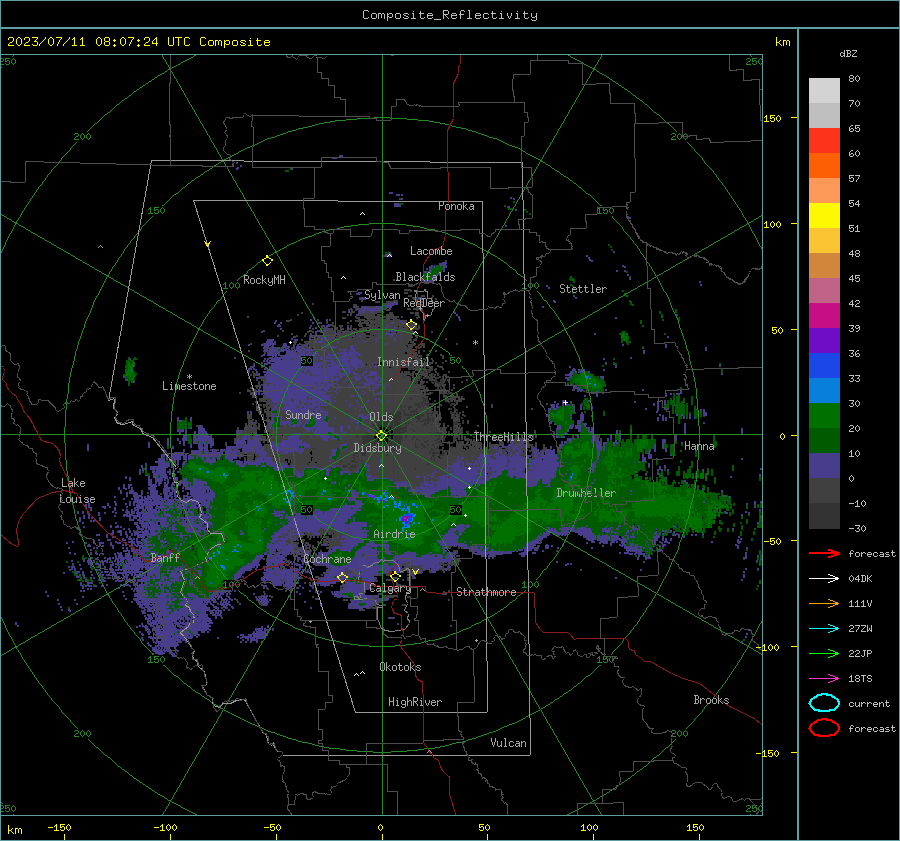
Task: Click the 'Ponoka' city label
Action: tap(456, 206)
